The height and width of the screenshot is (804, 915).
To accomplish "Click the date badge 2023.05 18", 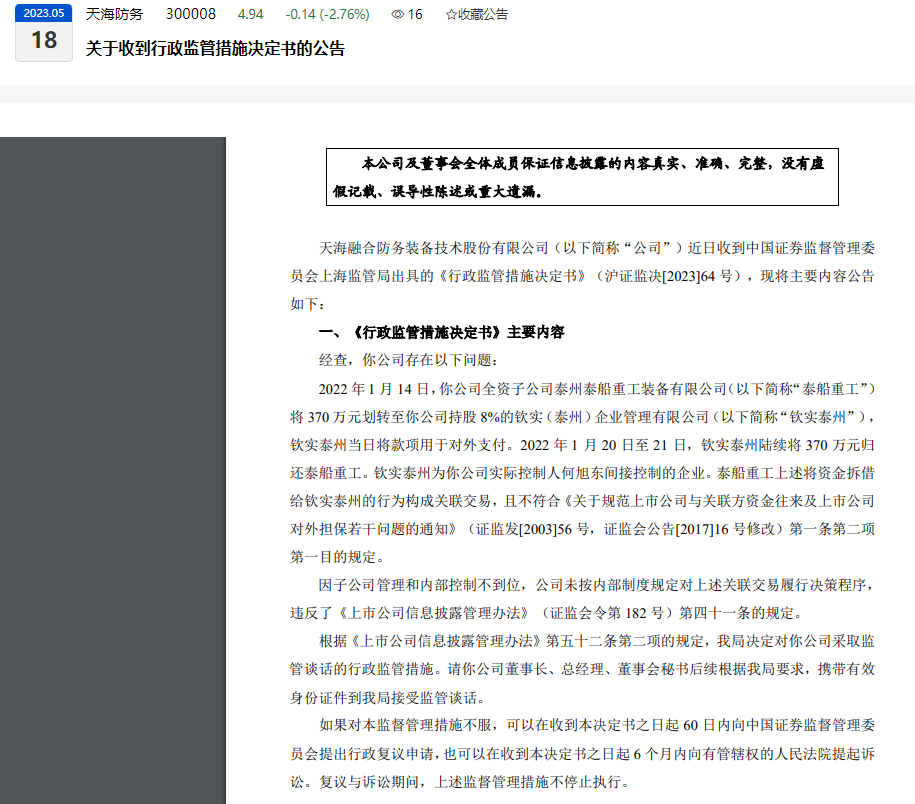I will click(44, 33).
